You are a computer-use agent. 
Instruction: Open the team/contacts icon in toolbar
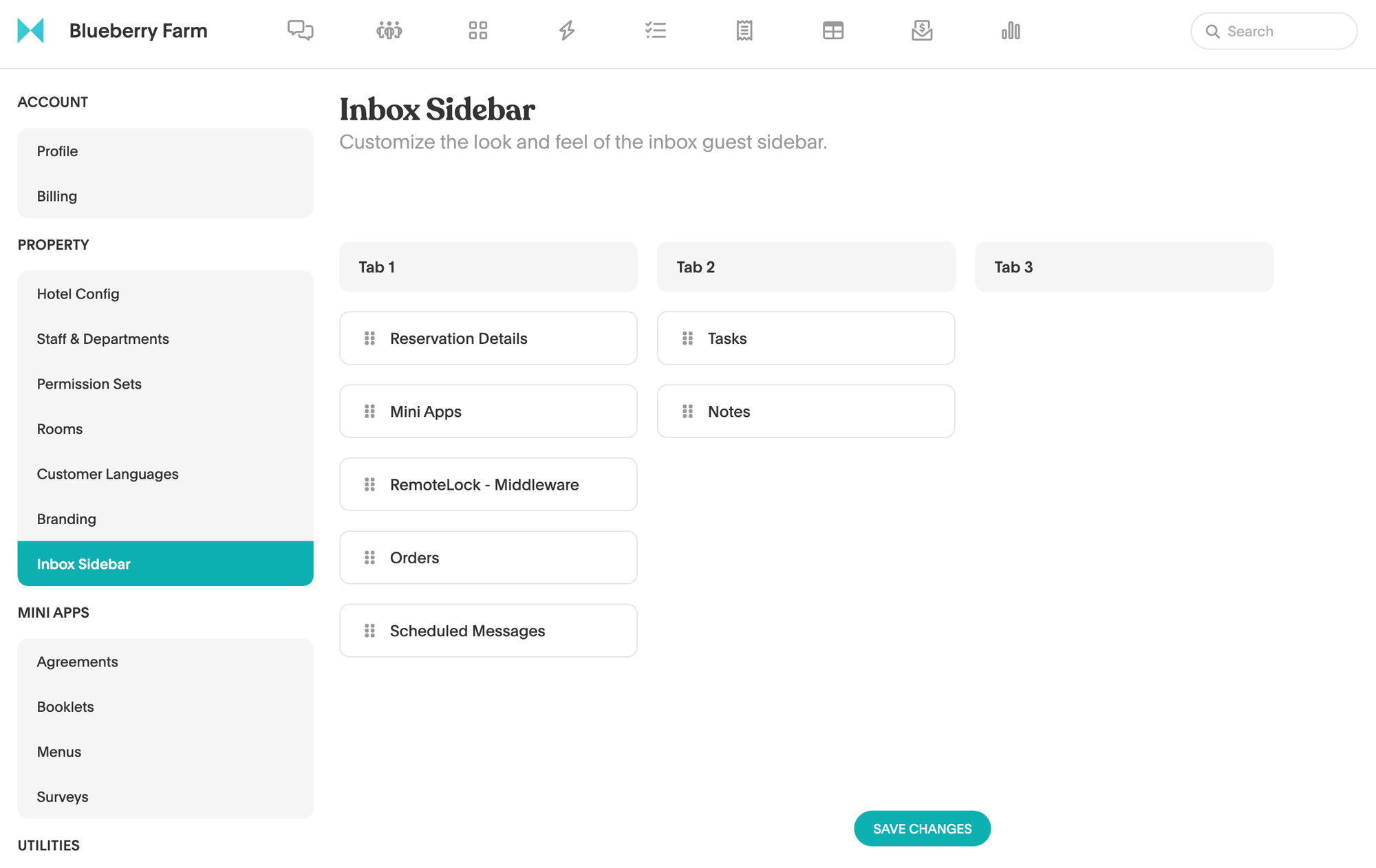(389, 30)
